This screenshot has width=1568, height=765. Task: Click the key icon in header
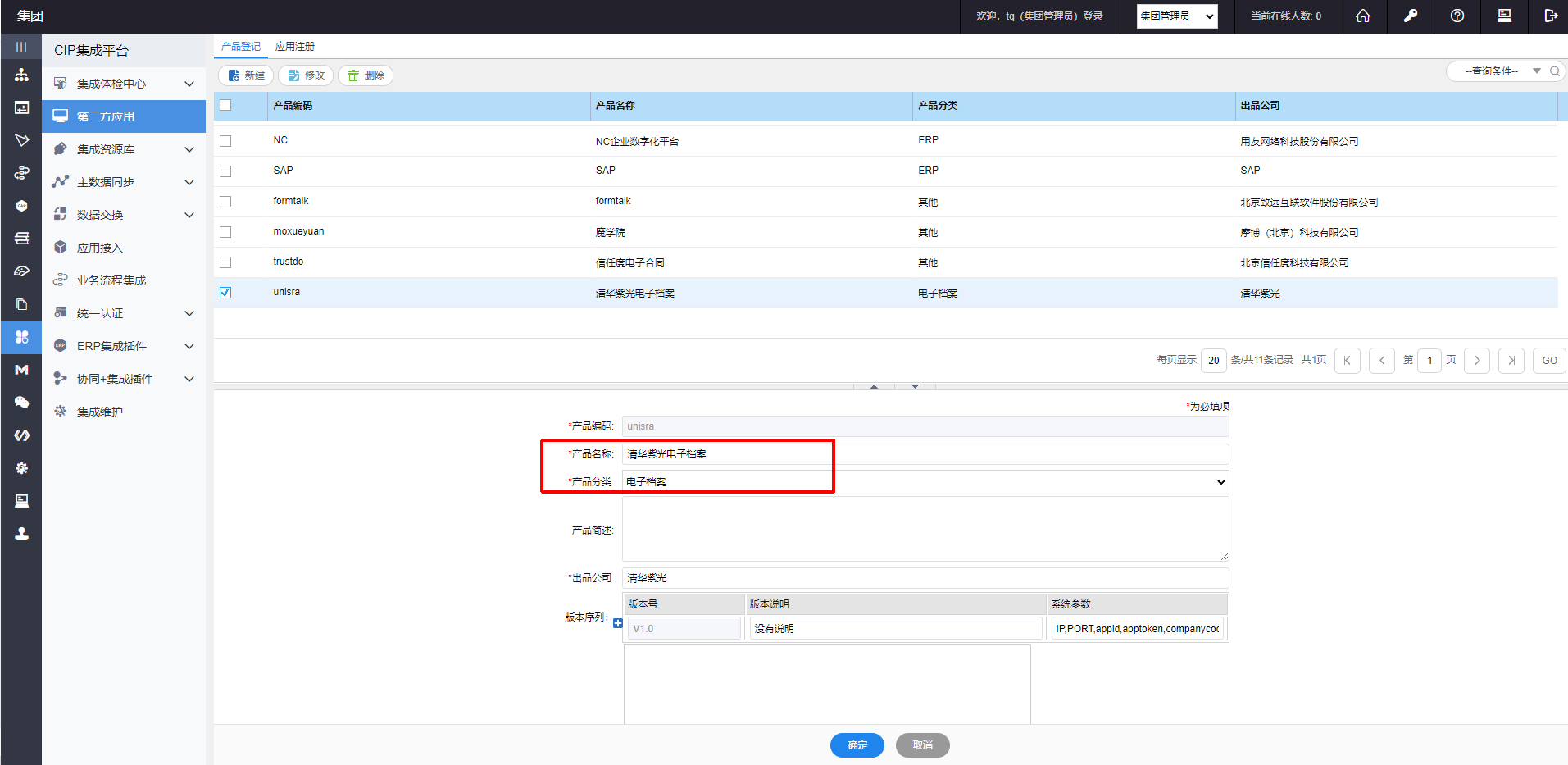pyautogui.click(x=1410, y=16)
